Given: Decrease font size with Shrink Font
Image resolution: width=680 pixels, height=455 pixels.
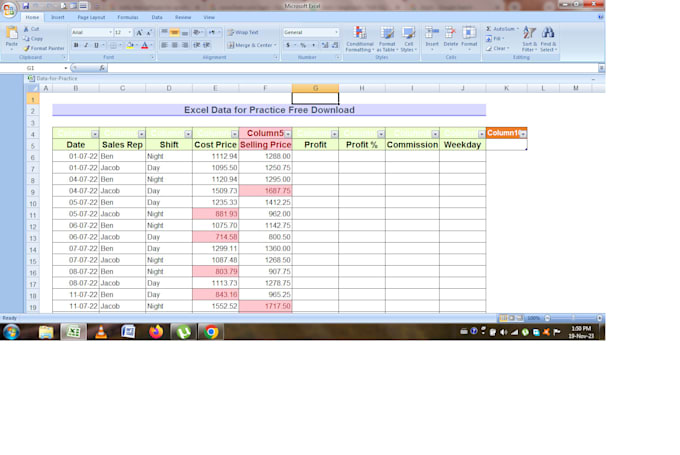Looking at the screenshot, I should pyautogui.click(x=149, y=33).
